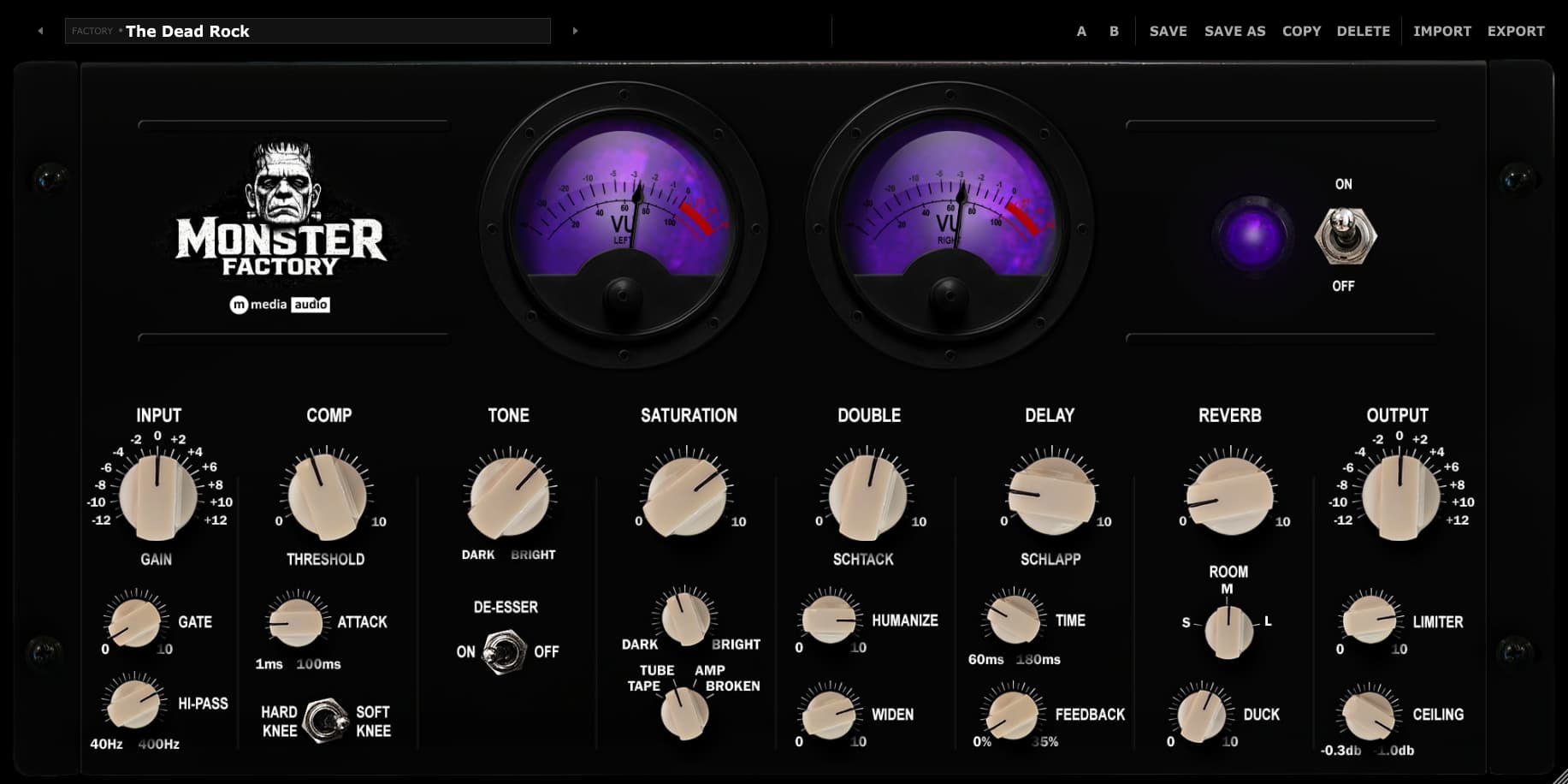The width and height of the screenshot is (1568, 784).
Task: Click the +12 mark on the INPUT gain scale
Action: tap(216, 520)
